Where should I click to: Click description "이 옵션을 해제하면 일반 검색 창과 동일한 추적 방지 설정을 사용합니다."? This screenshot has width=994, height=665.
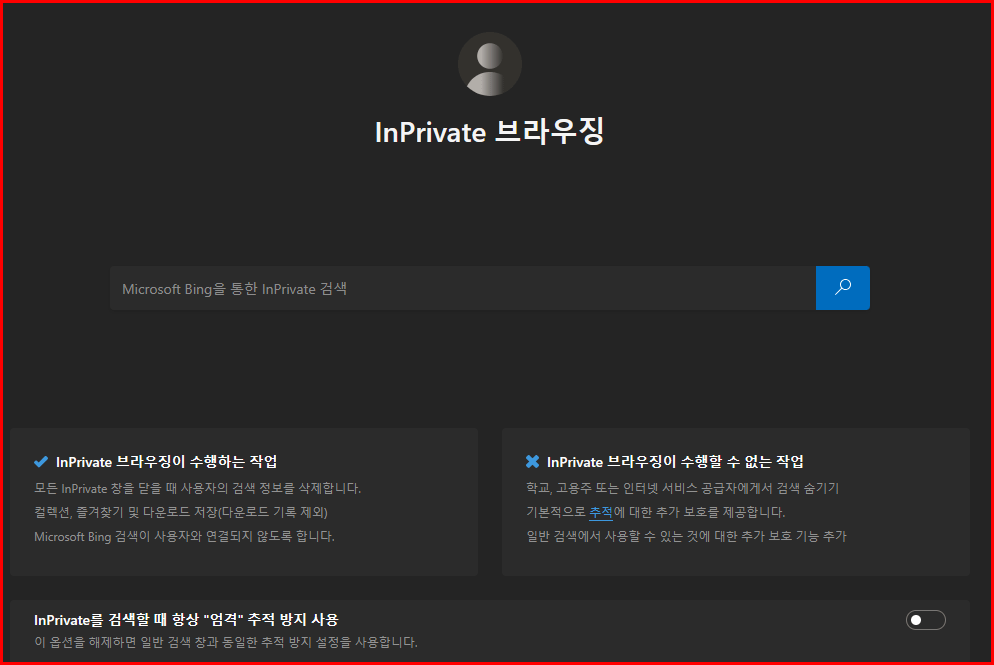(226, 642)
